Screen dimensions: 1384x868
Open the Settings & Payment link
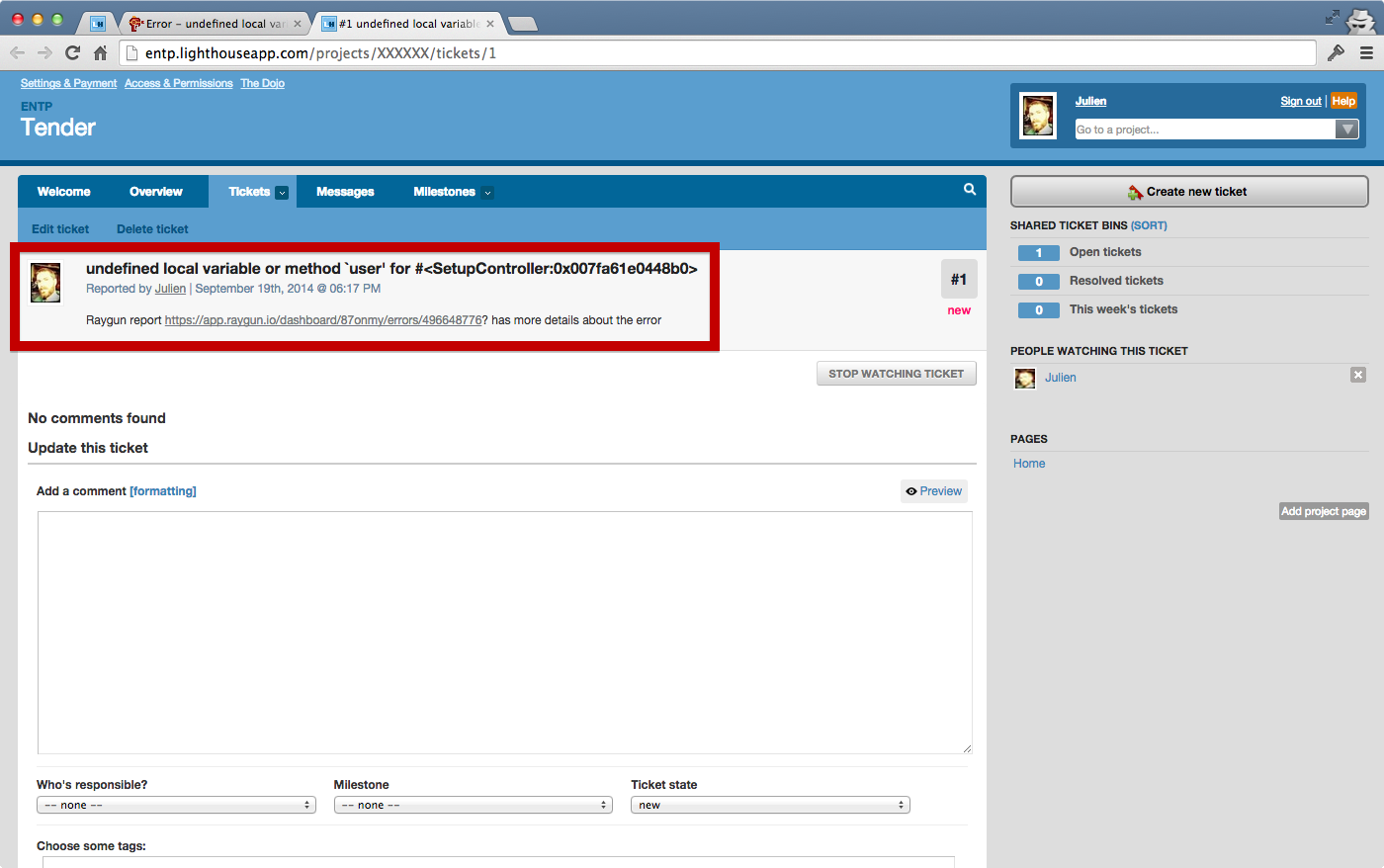coord(68,84)
